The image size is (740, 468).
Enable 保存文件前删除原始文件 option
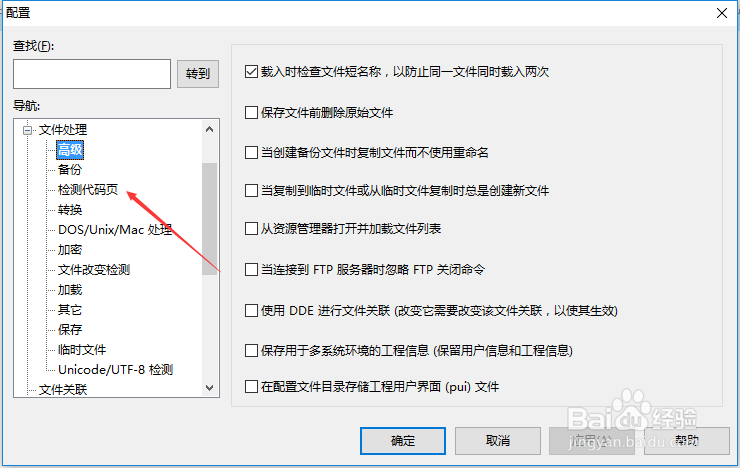point(251,113)
